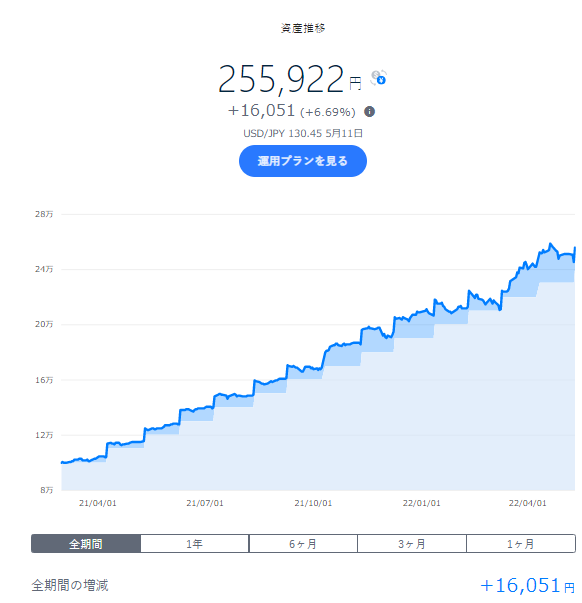Toggle the USD/JPY currency switch icon
This screenshot has width=582, height=603.
pyautogui.click(x=378, y=78)
